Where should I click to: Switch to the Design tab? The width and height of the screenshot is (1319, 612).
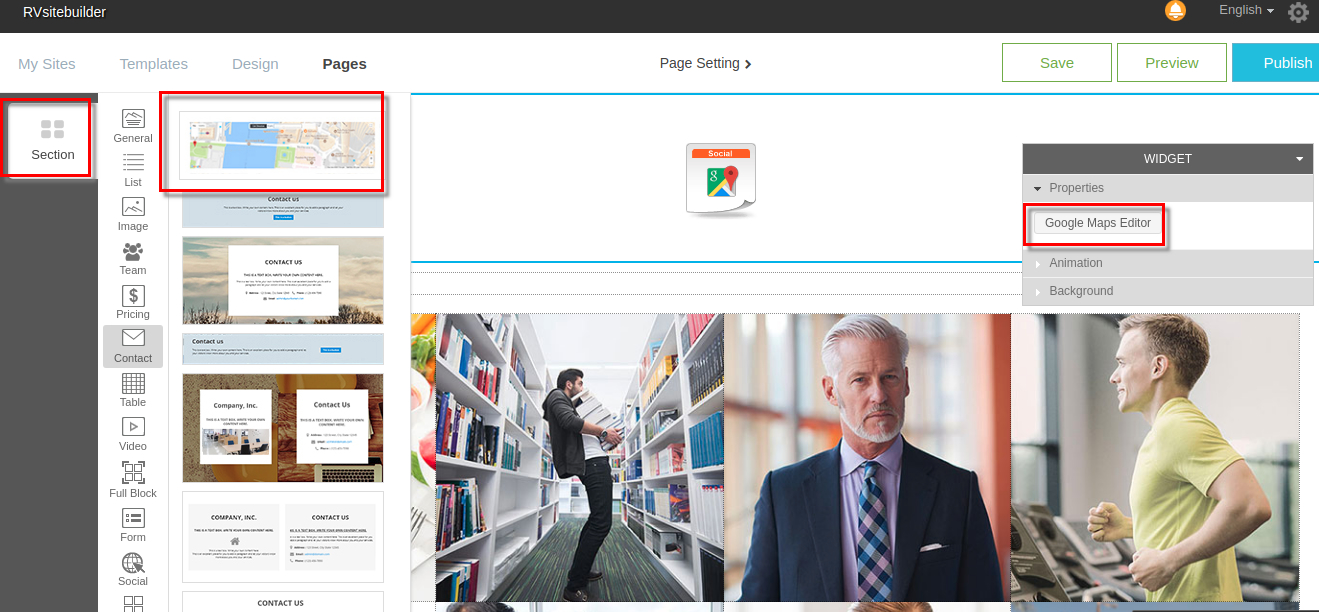pos(255,64)
